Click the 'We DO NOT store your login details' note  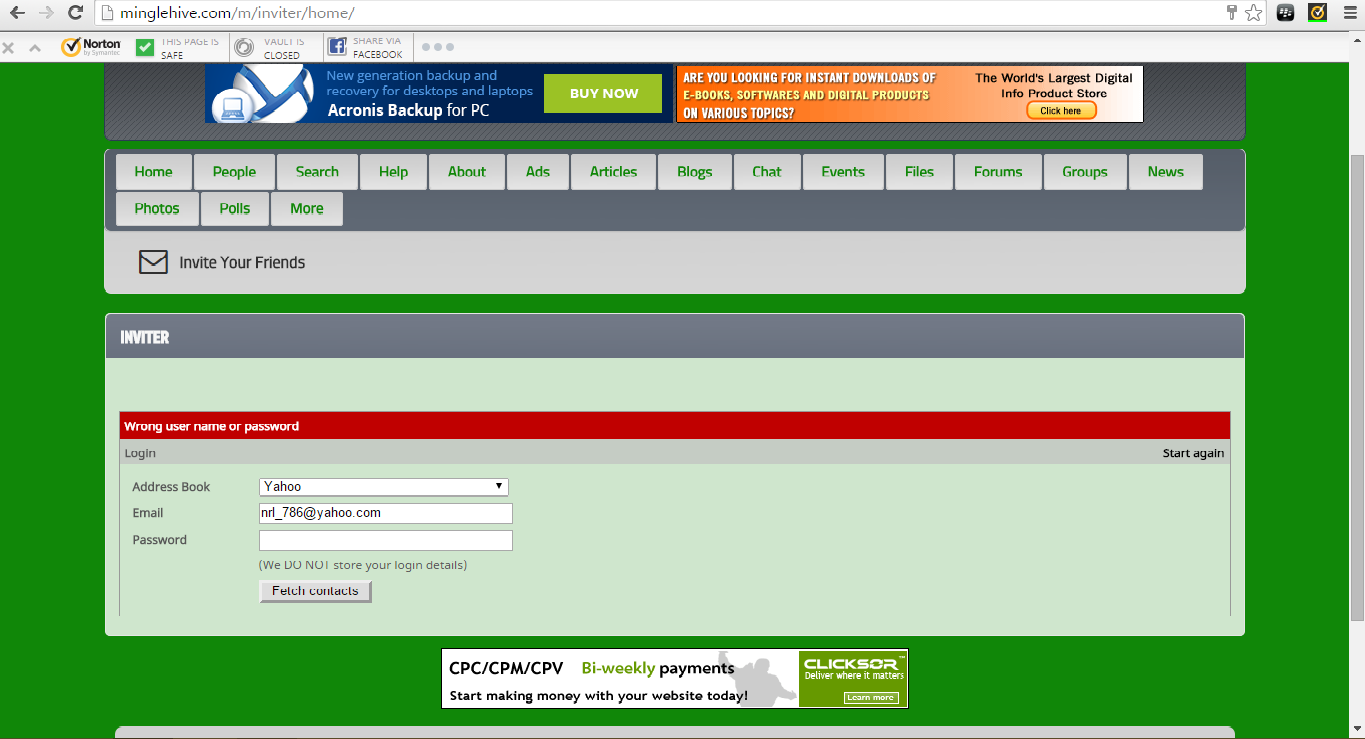point(363,565)
